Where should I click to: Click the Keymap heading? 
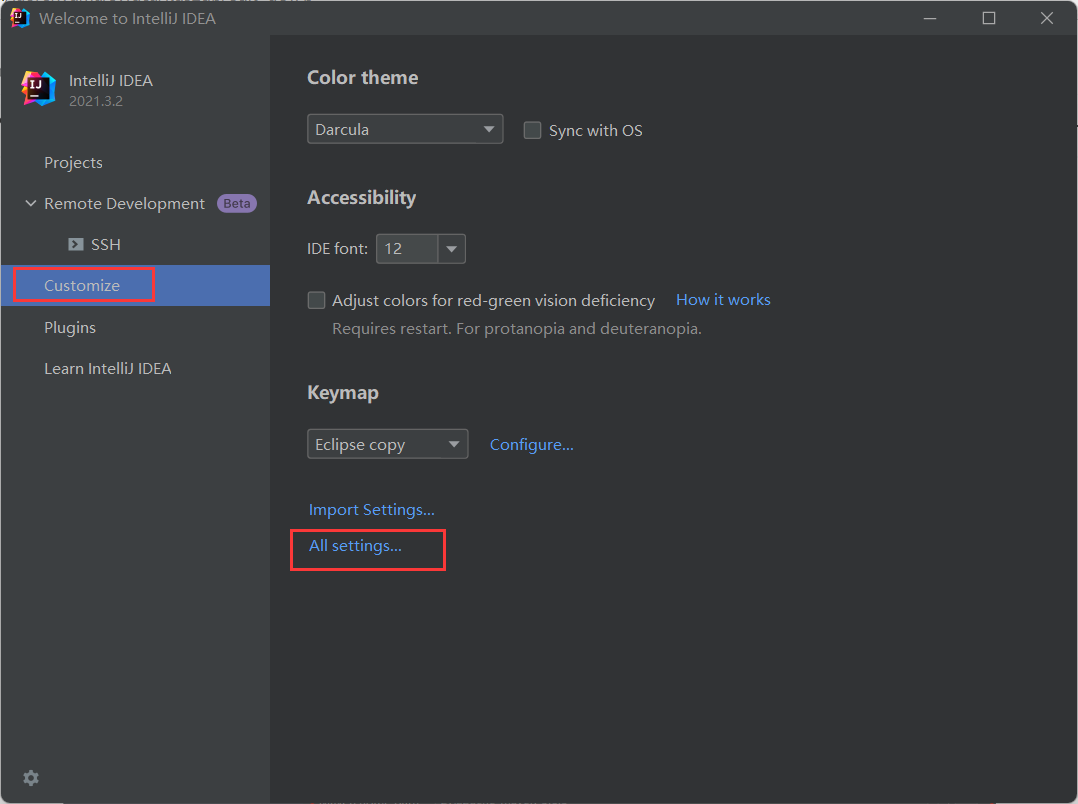click(342, 393)
